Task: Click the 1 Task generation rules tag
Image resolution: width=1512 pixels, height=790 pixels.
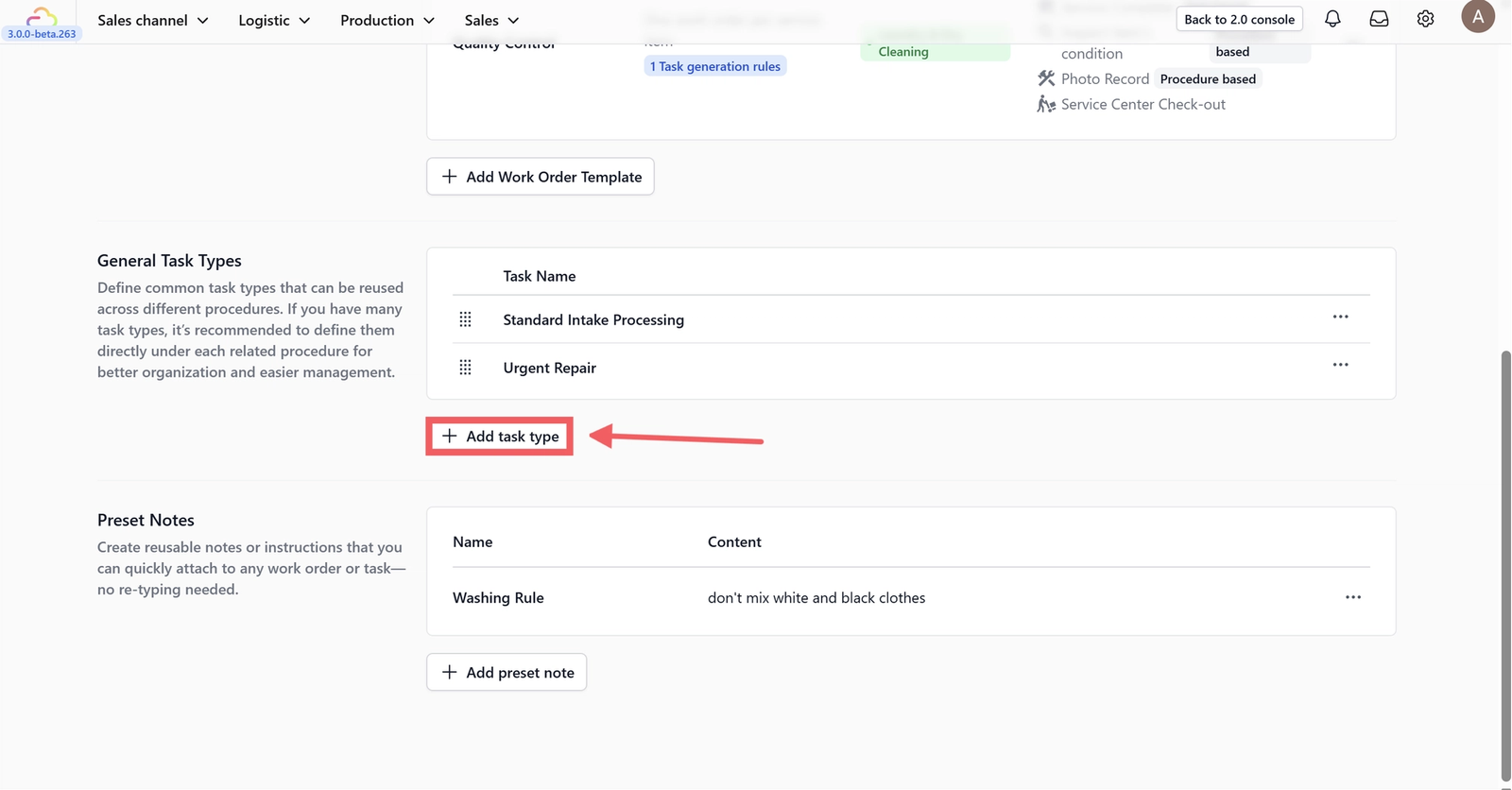Action: [x=715, y=66]
